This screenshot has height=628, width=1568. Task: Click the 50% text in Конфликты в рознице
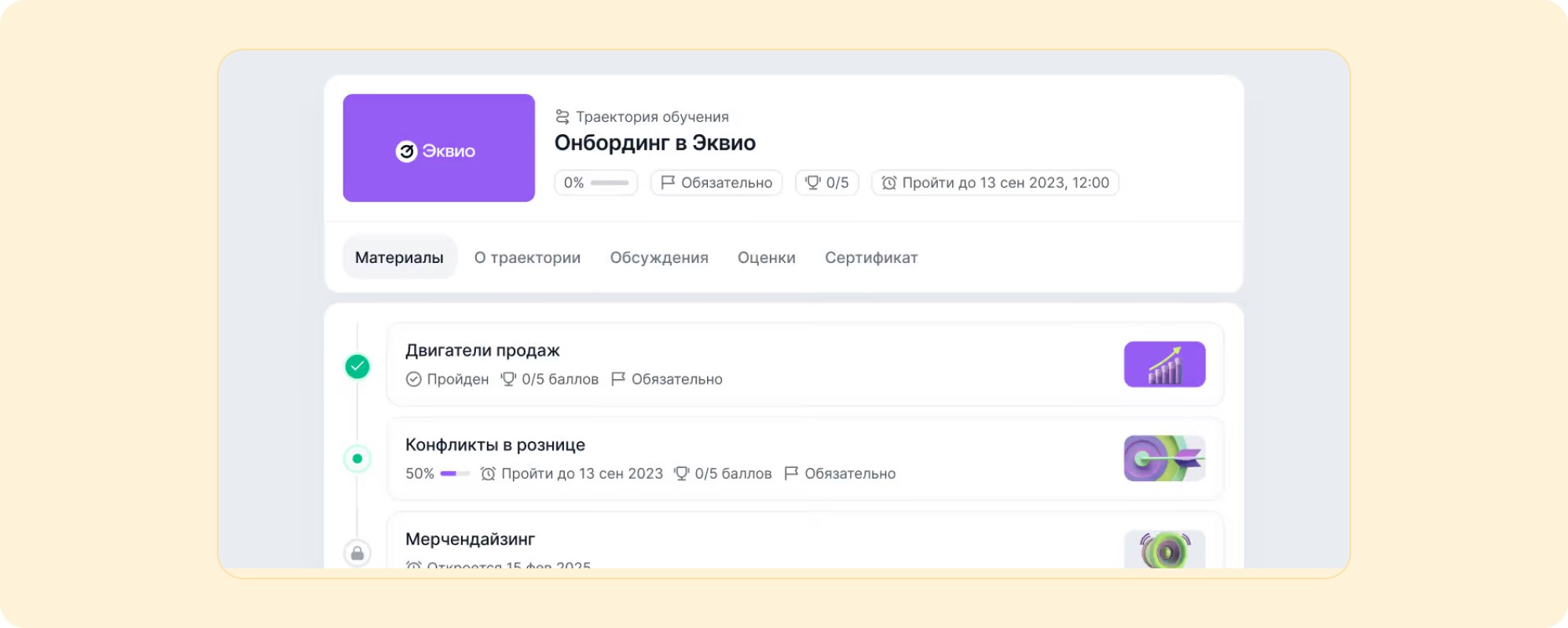coord(419,473)
